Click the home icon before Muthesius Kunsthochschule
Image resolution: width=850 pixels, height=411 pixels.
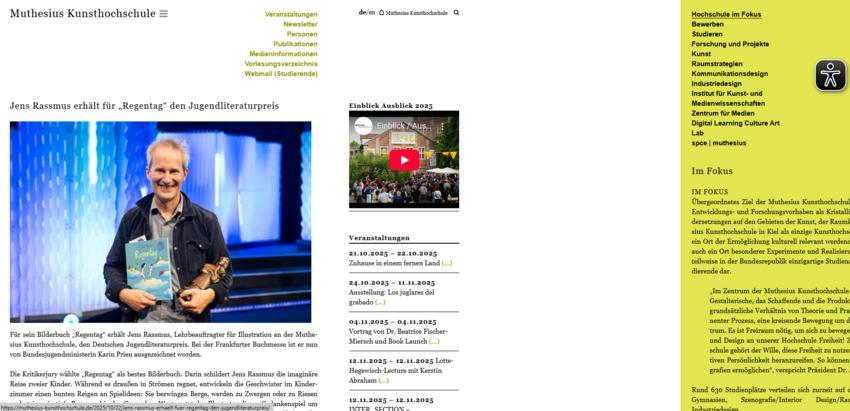tap(381, 13)
